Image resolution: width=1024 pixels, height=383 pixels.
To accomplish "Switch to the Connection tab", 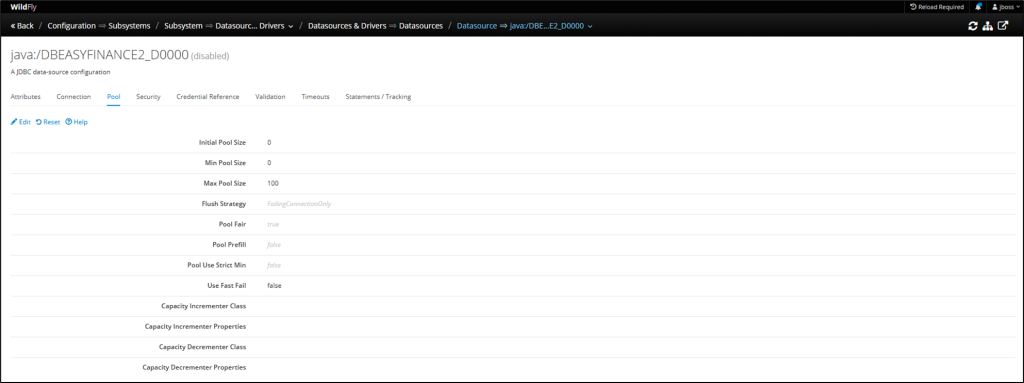I will point(74,97).
